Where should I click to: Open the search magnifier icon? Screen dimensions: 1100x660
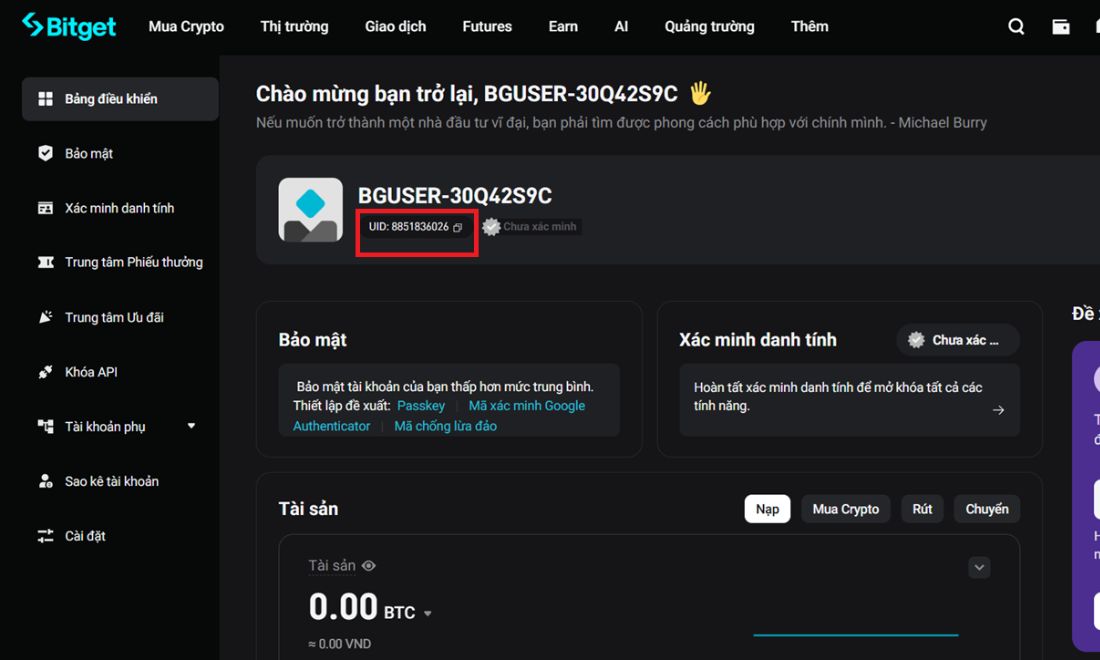[x=1016, y=27]
